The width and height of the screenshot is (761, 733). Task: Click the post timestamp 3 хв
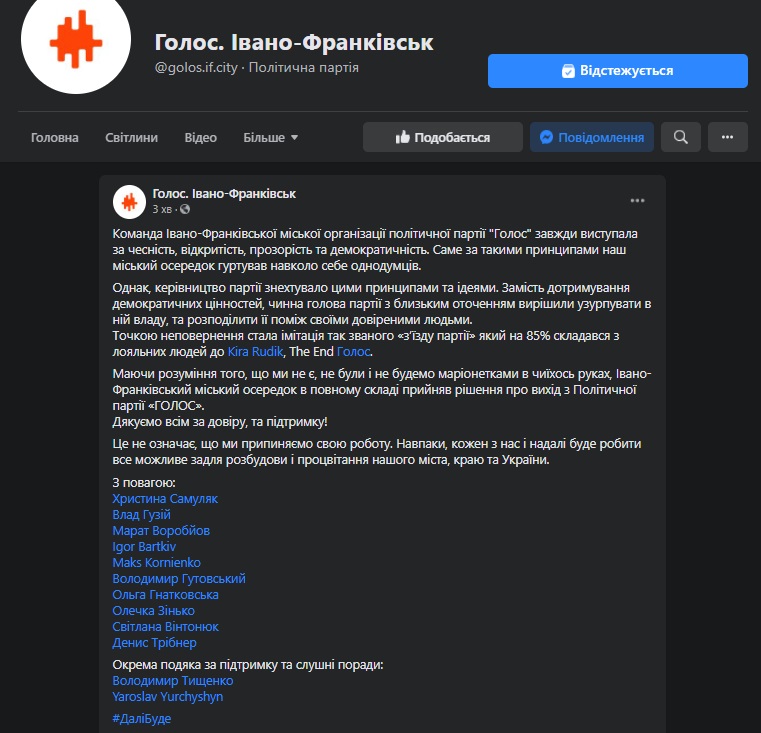(x=162, y=209)
